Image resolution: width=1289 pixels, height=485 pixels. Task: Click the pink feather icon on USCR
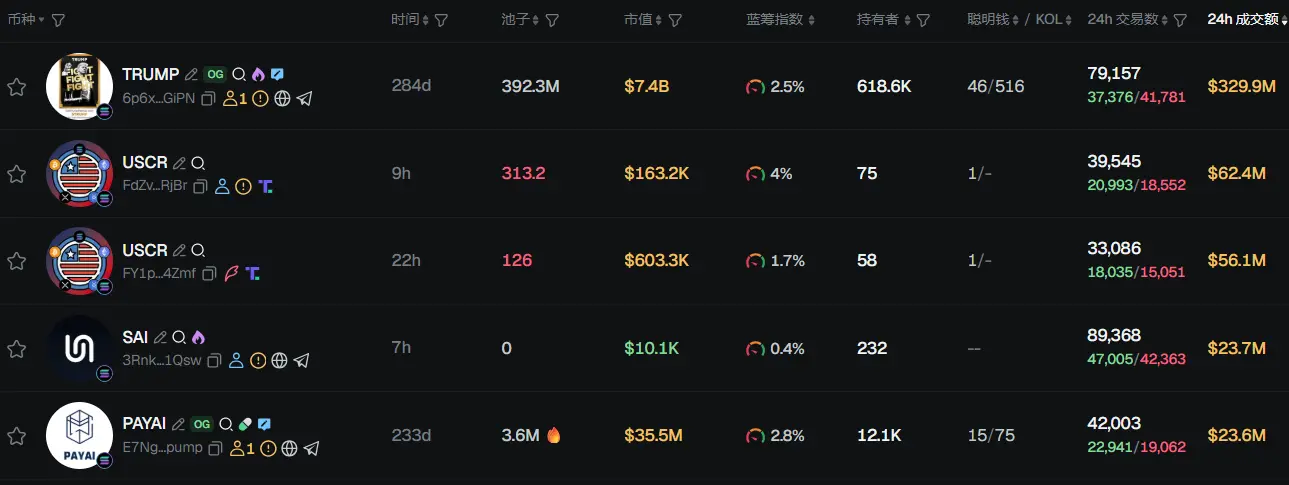tap(231, 273)
